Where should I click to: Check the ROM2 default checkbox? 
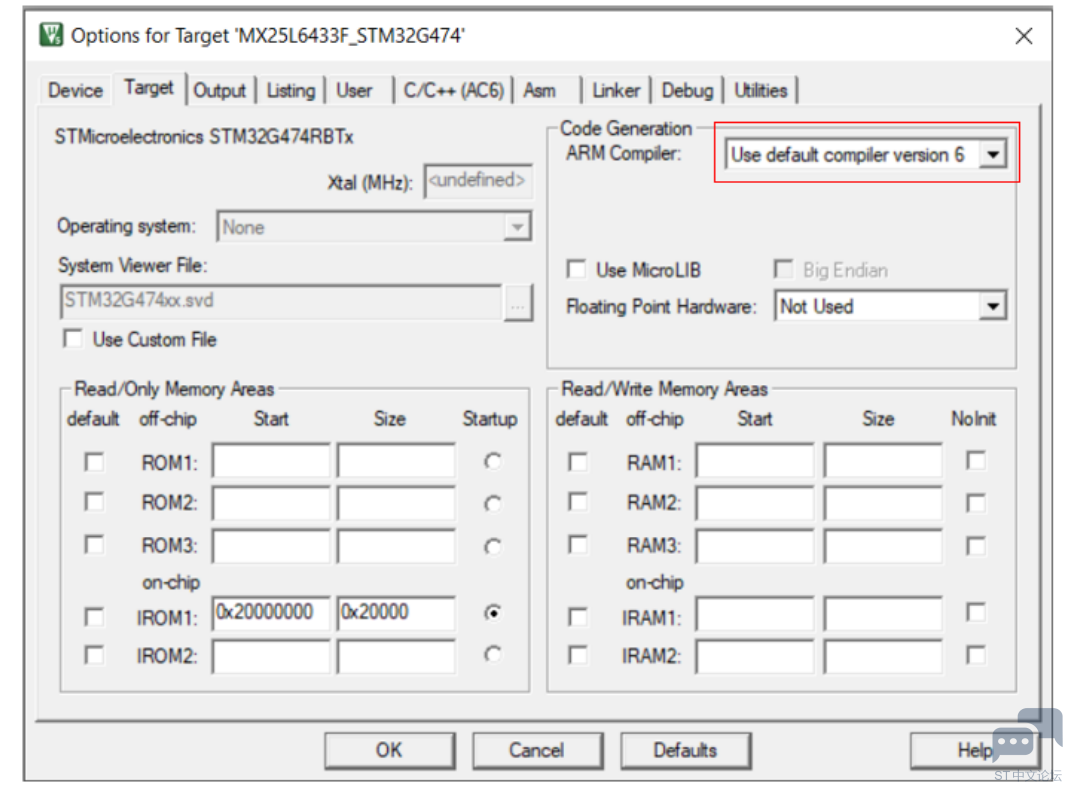94,502
